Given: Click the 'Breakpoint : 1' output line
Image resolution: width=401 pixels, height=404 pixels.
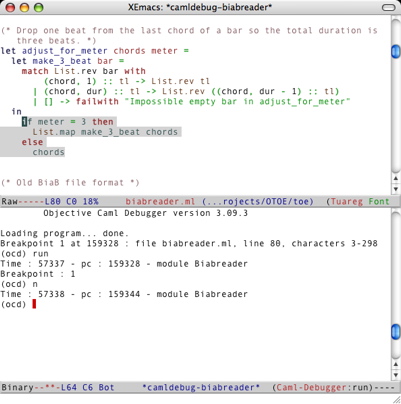Looking at the screenshot, I should pos(38,274).
